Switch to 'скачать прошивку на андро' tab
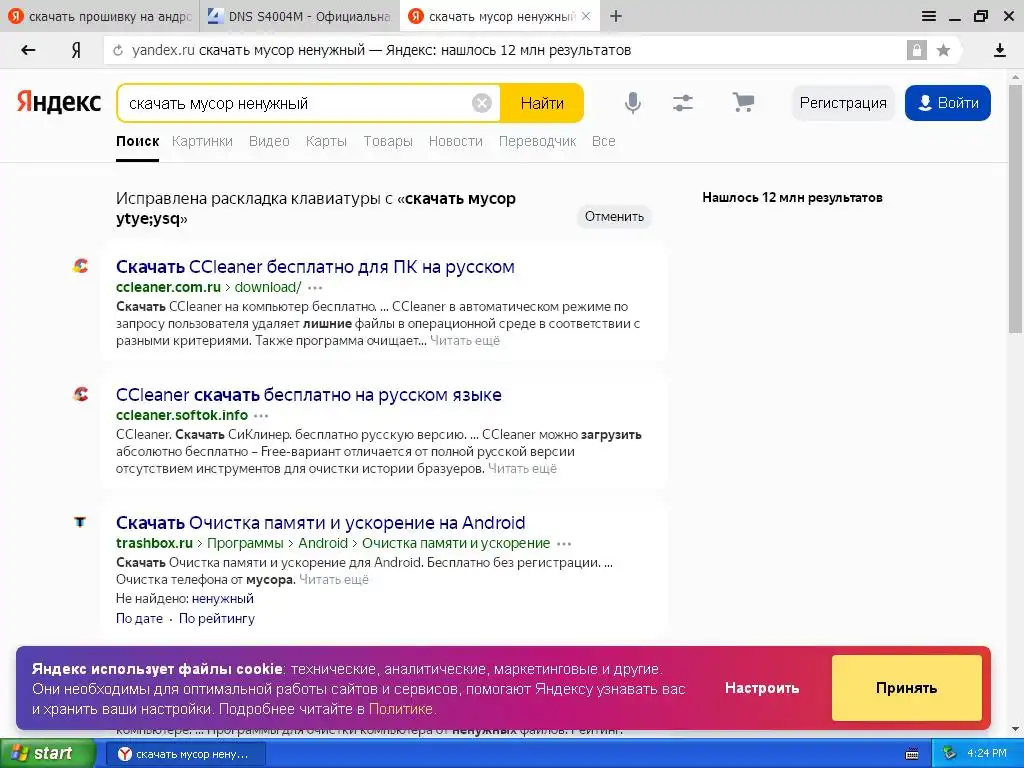This screenshot has width=1024, height=768. tap(99, 16)
